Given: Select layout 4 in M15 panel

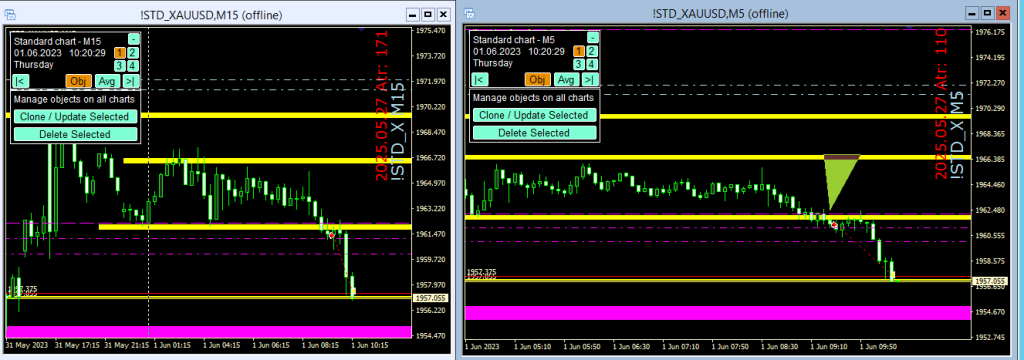Looking at the screenshot, I should pos(133,65).
